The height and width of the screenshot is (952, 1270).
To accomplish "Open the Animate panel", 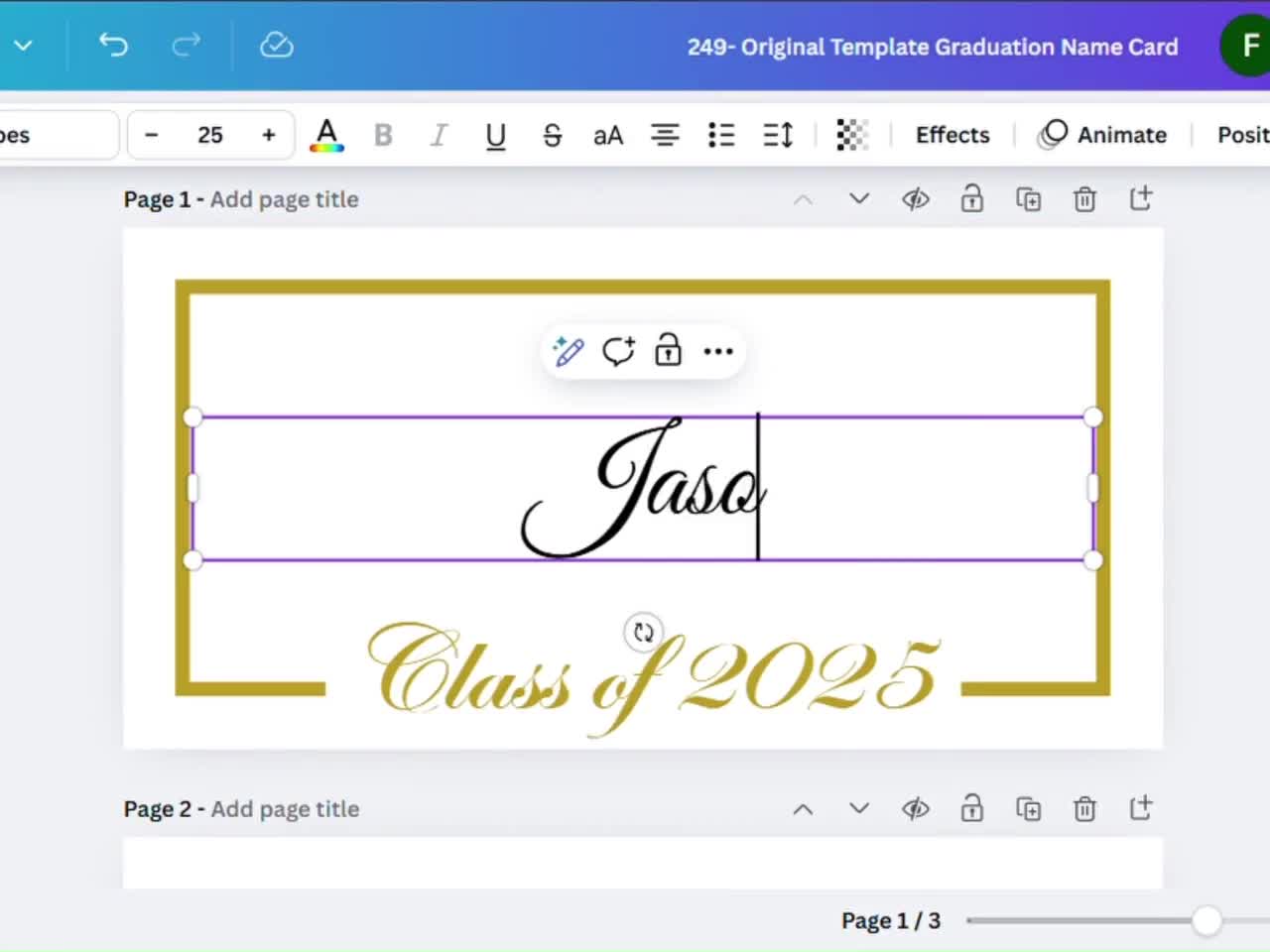I will [1103, 135].
